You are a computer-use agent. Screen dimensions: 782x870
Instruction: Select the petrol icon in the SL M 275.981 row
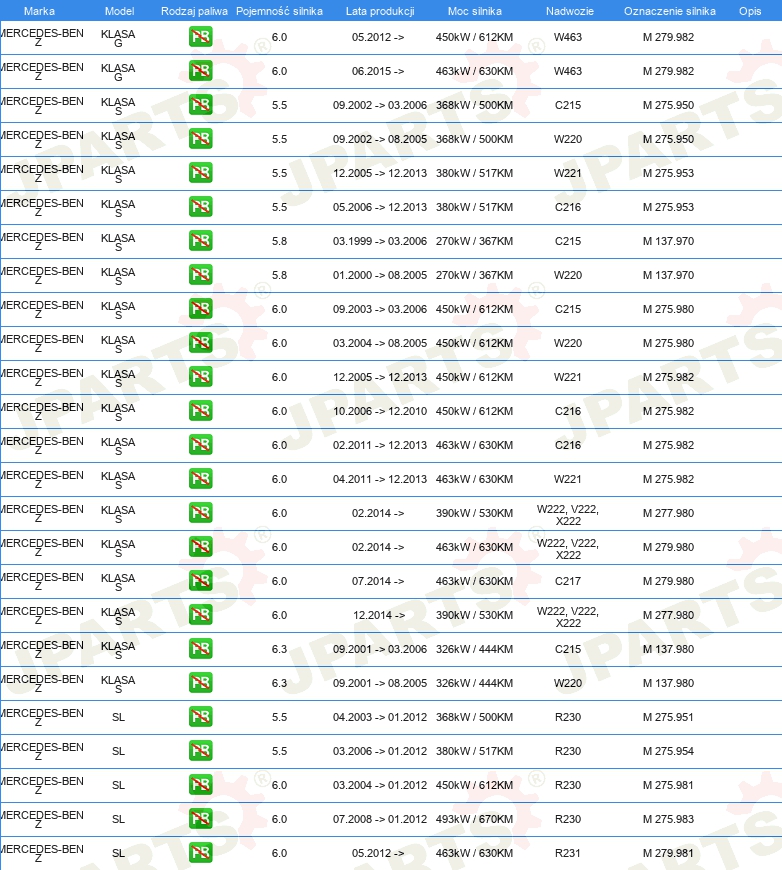click(200, 785)
